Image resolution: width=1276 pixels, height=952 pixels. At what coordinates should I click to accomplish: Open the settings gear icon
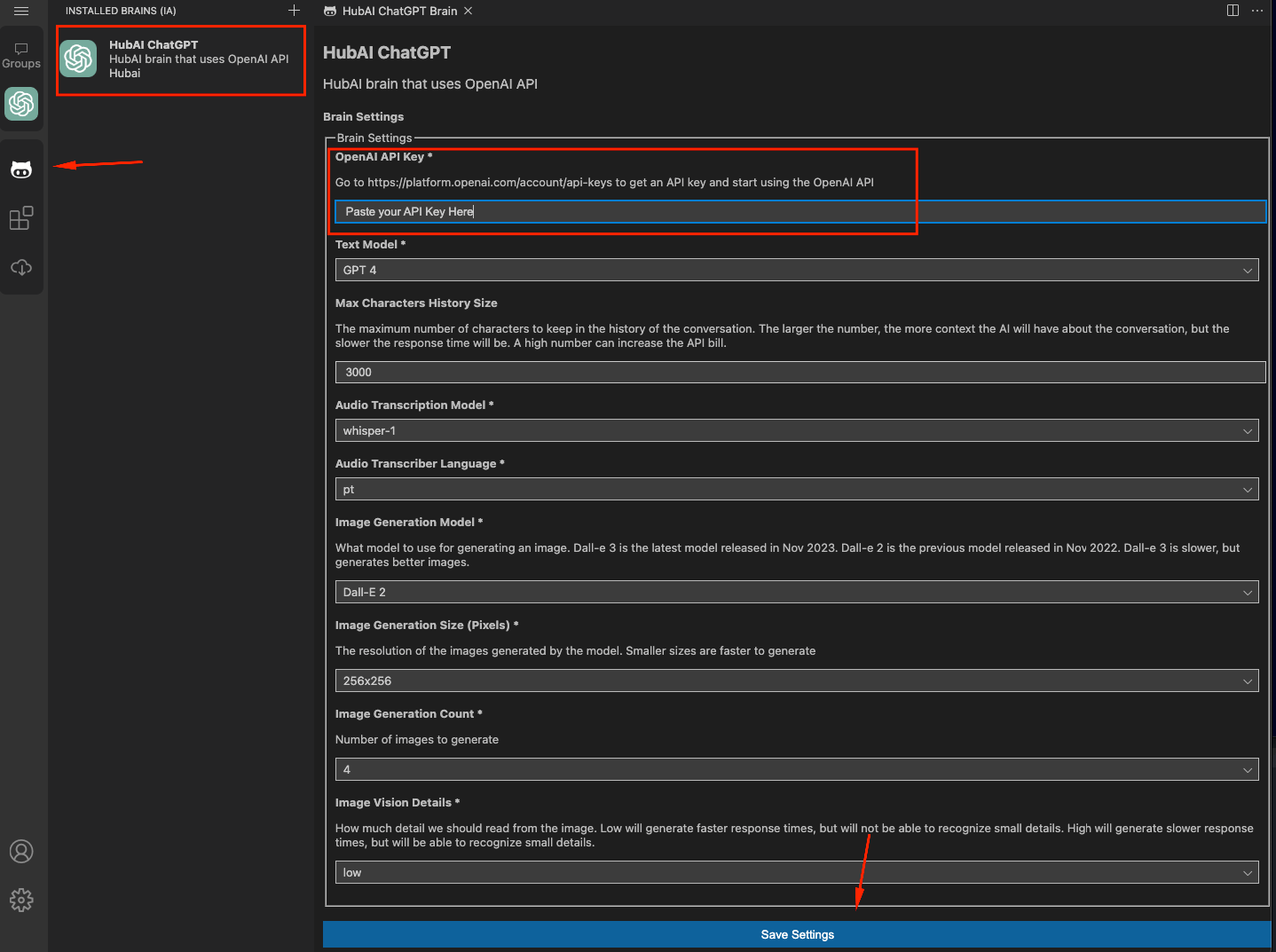[21, 901]
